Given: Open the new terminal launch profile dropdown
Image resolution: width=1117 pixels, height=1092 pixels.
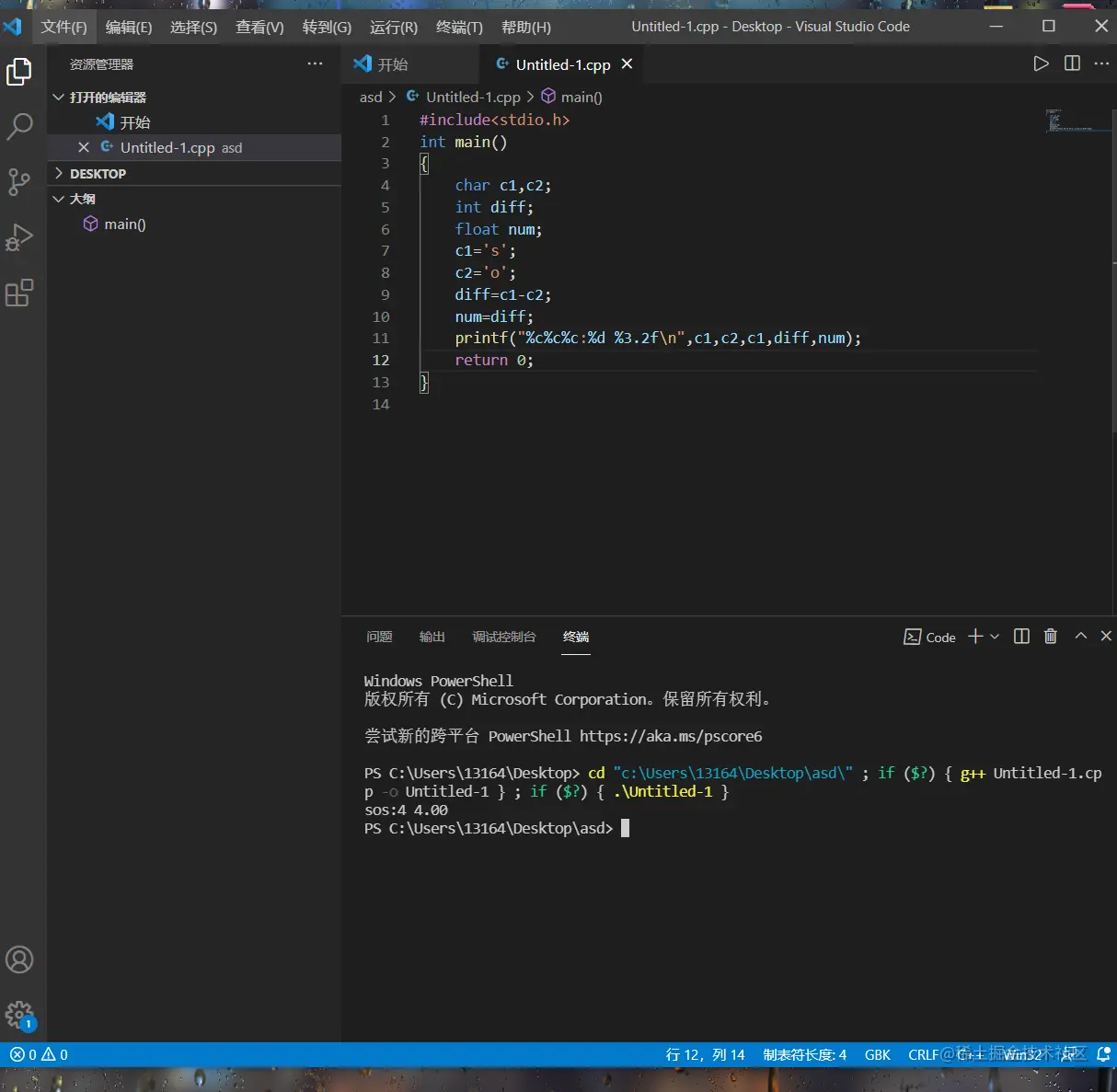Looking at the screenshot, I should pos(995,637).
